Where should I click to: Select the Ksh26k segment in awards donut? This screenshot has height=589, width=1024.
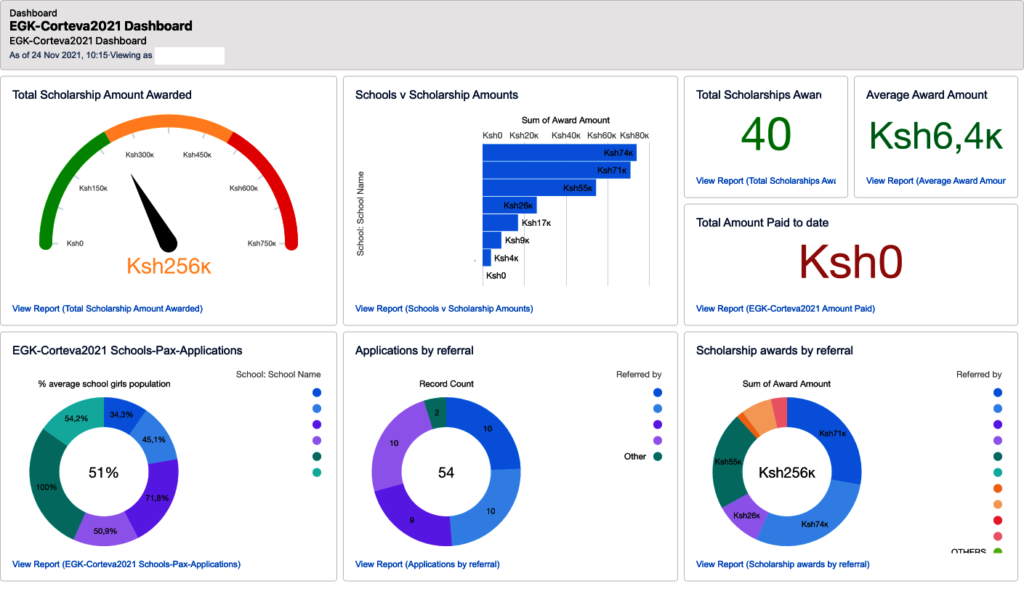click(746, 515)
